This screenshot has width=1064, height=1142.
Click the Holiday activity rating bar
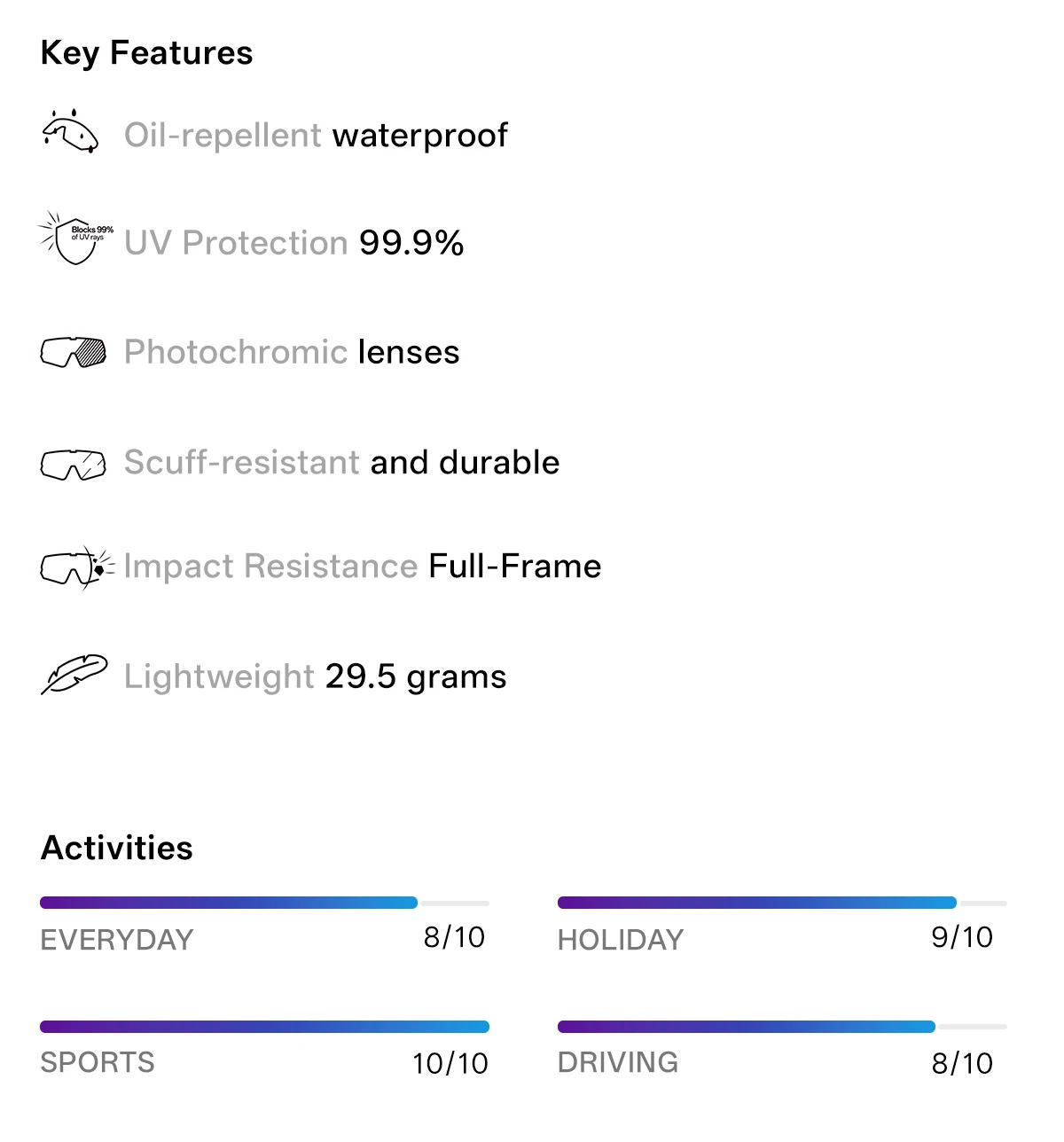[782, 903]
